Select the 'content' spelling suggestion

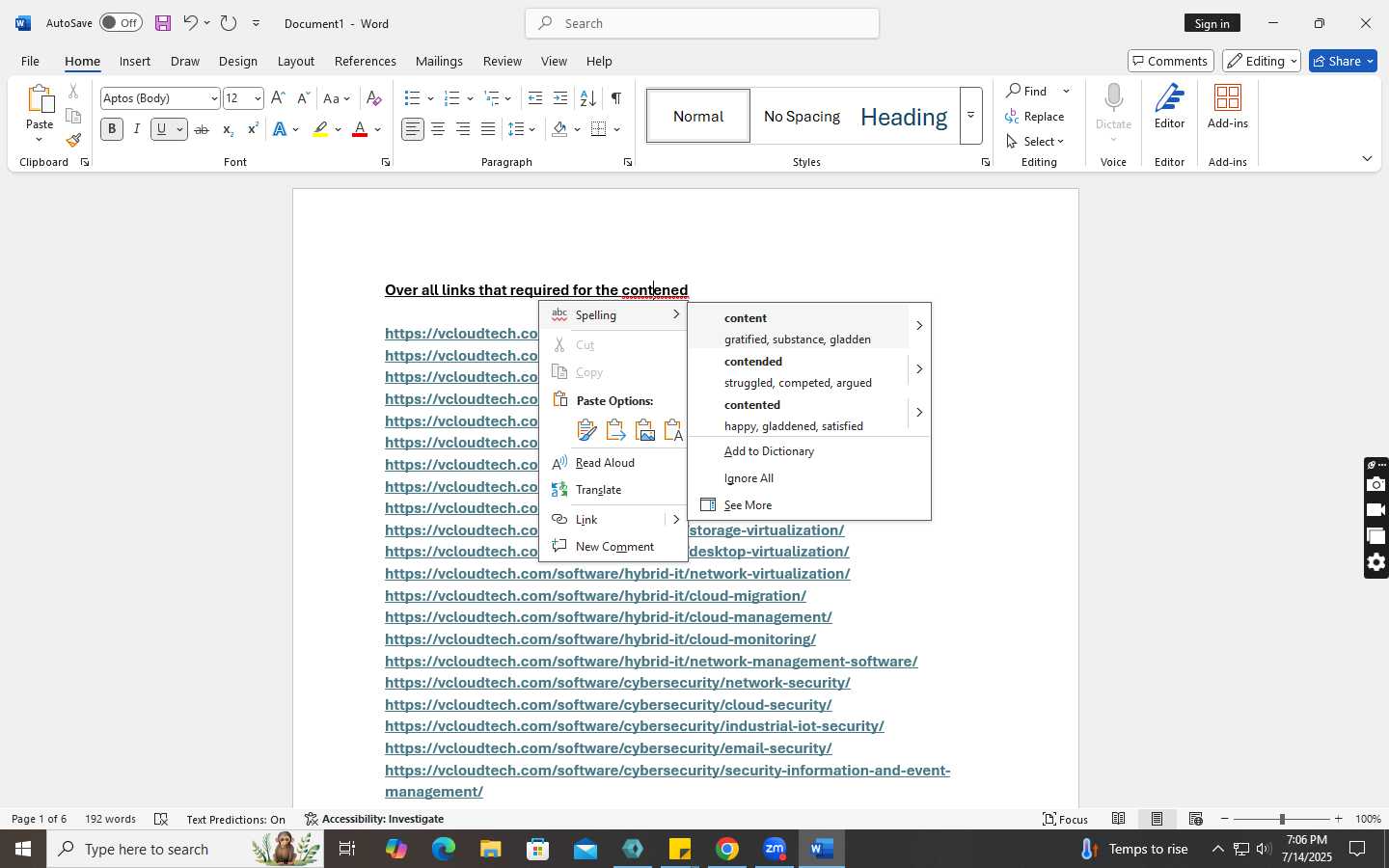[799, 328]
